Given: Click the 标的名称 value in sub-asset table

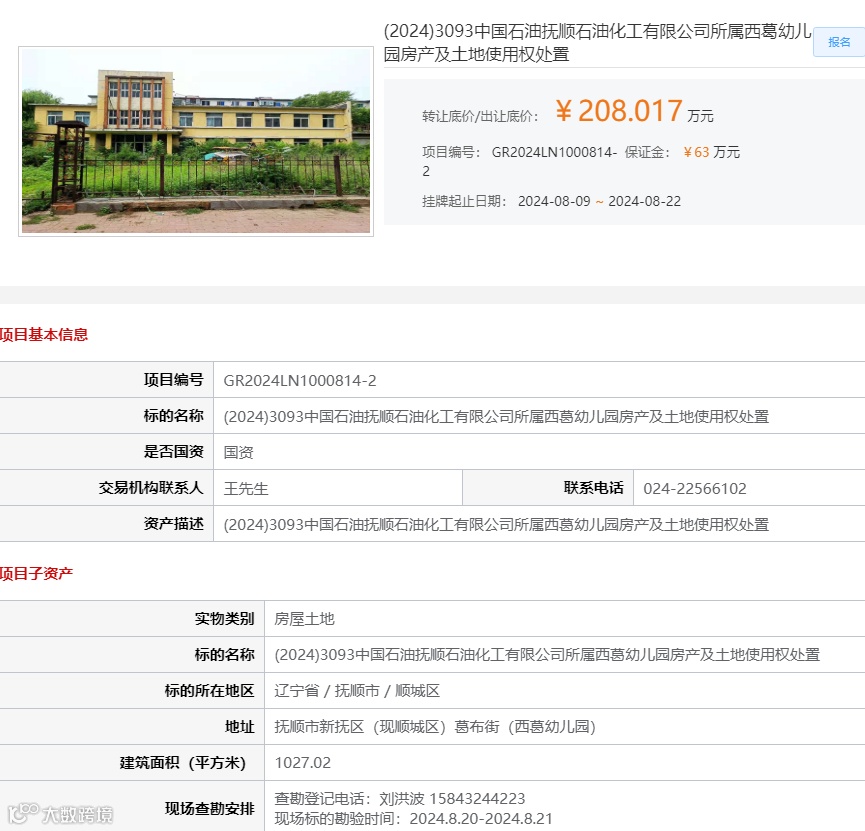Looking at the screenshot, I should click(x=547, y=655).
